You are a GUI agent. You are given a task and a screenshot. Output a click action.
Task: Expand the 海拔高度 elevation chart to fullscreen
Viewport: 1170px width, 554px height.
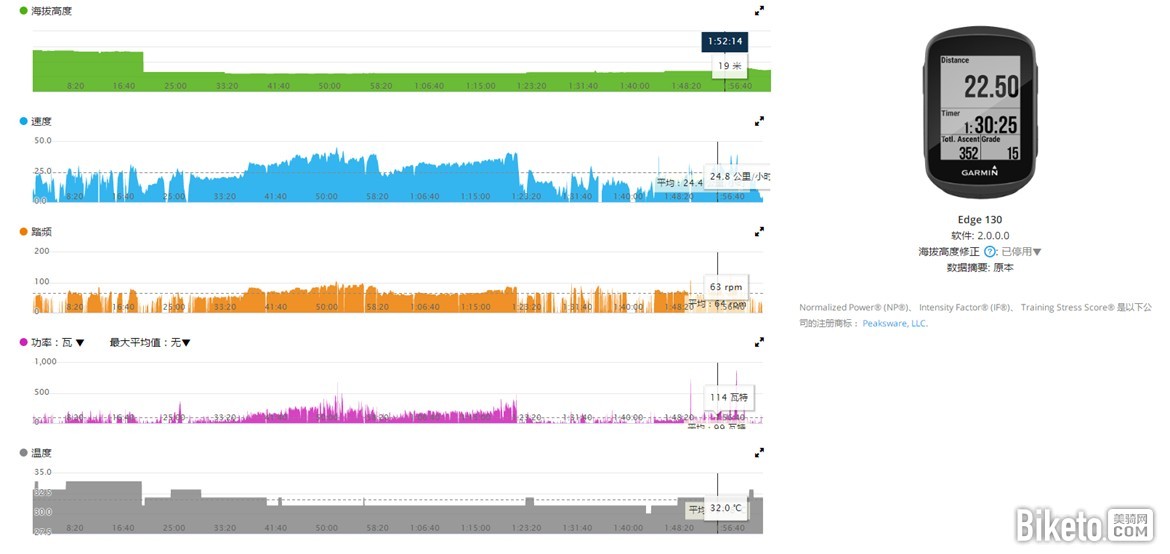pyautogui.click(x=759, y=11)
